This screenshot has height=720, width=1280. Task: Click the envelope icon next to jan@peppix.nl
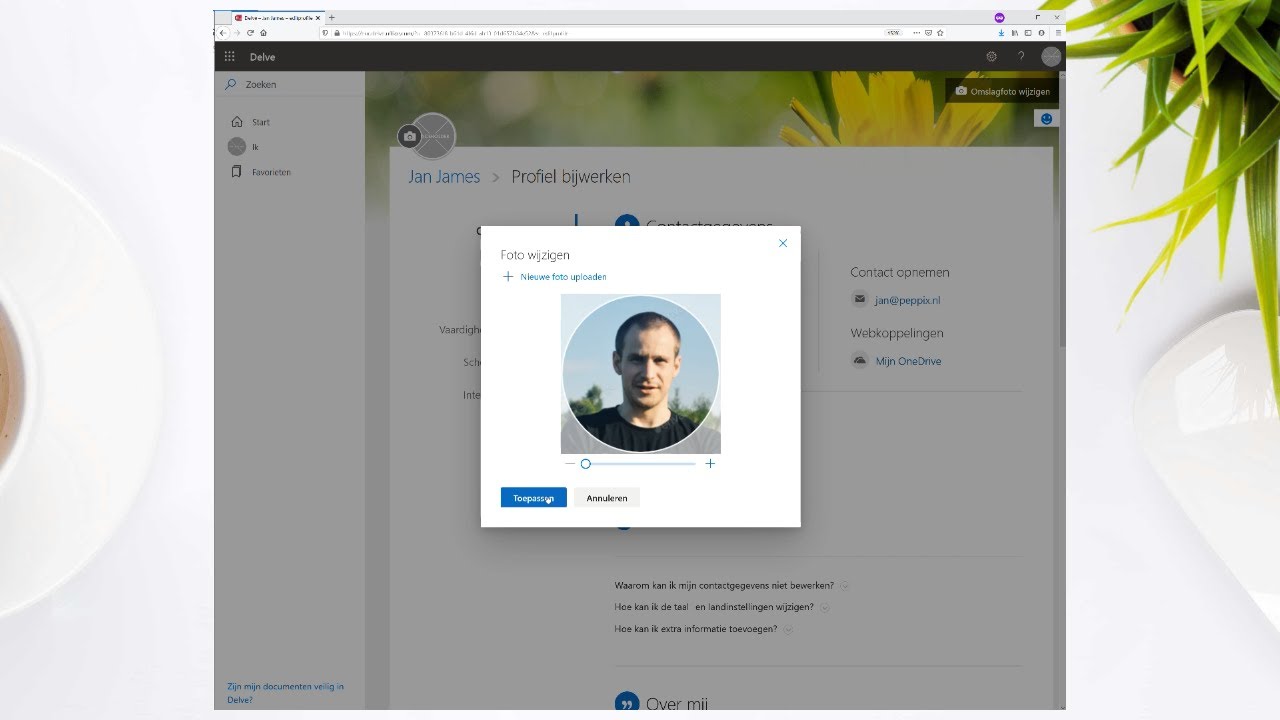click(860, 299)
